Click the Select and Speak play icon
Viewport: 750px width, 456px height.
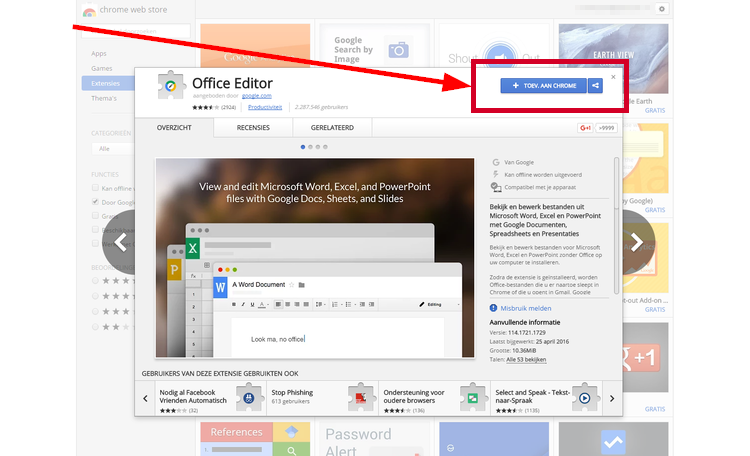tap(585, 397)
